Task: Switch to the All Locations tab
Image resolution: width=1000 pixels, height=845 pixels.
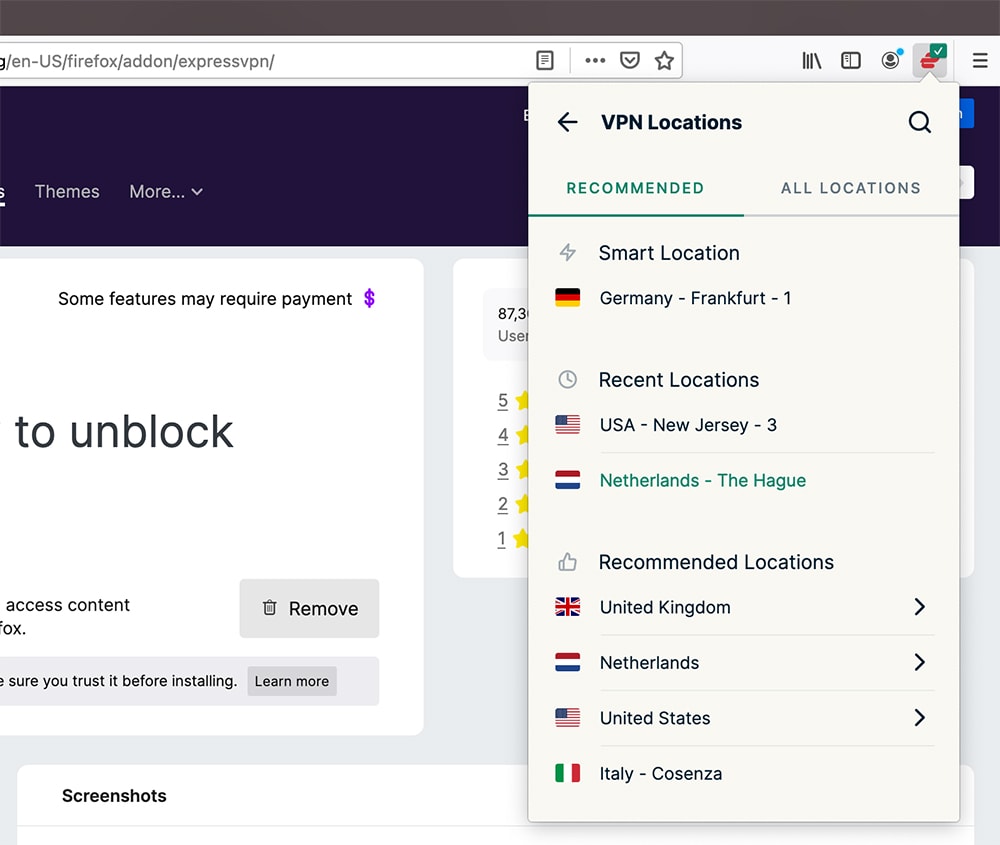Action: 851,188
